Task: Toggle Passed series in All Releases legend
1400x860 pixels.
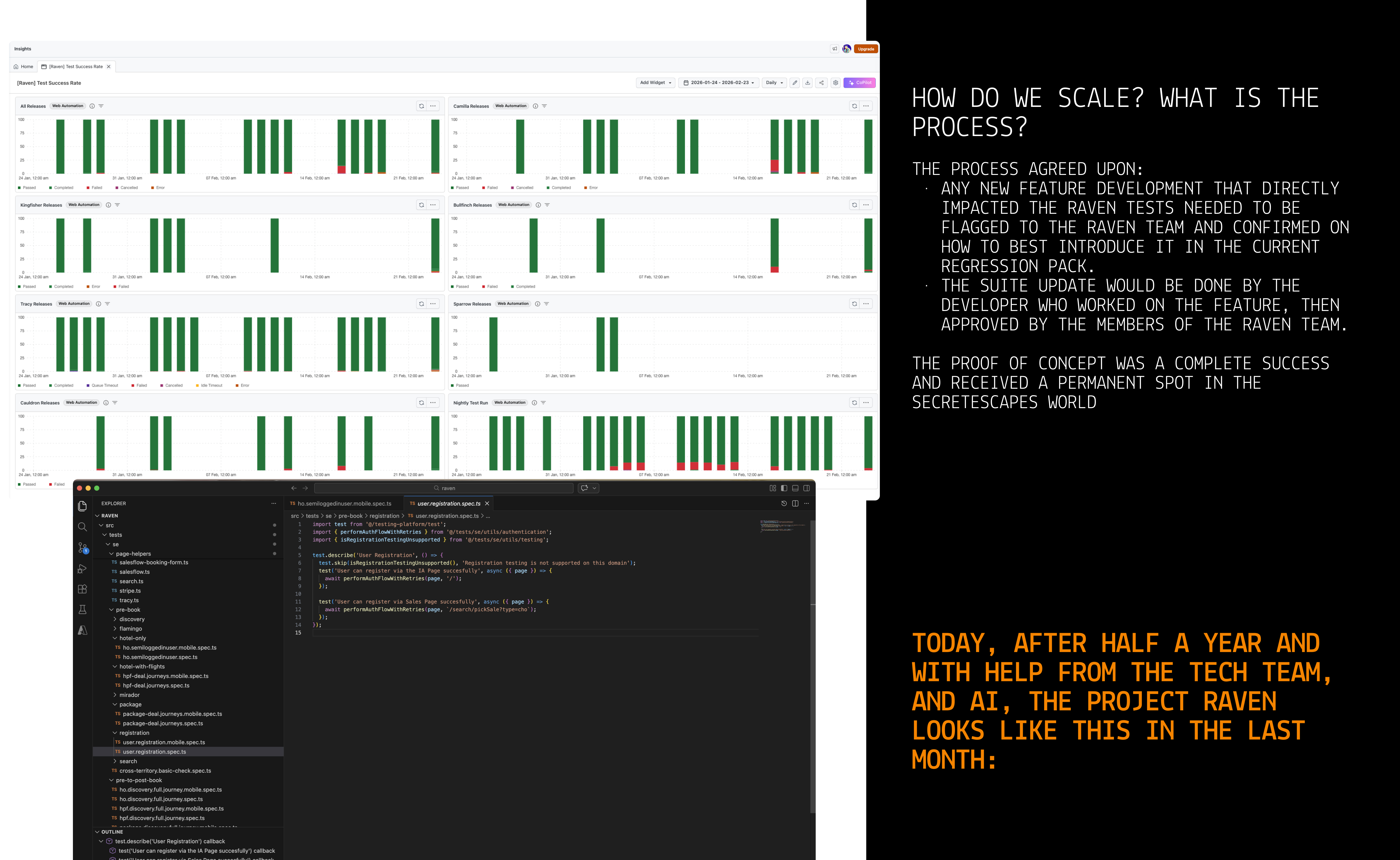Action: (27, 188)
